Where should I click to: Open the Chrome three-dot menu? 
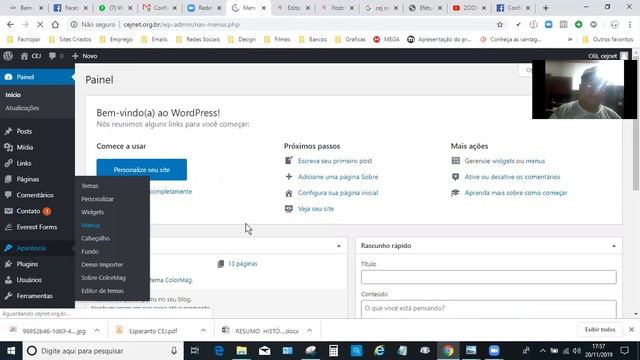click(x=630, y=24)
